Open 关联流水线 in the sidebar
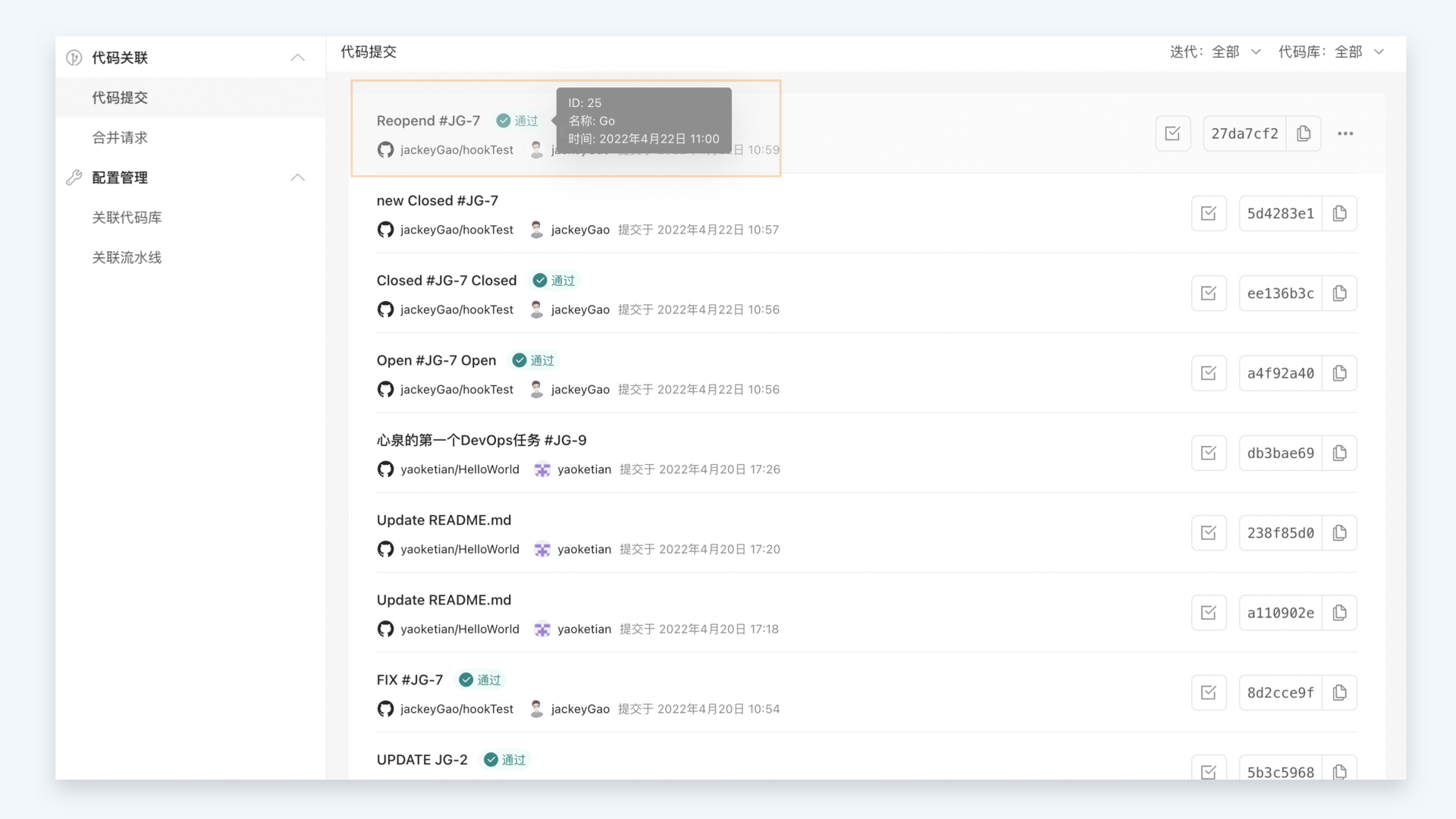Image resolution: width=1456 pixels, height=819 pixels. (127, 258)
